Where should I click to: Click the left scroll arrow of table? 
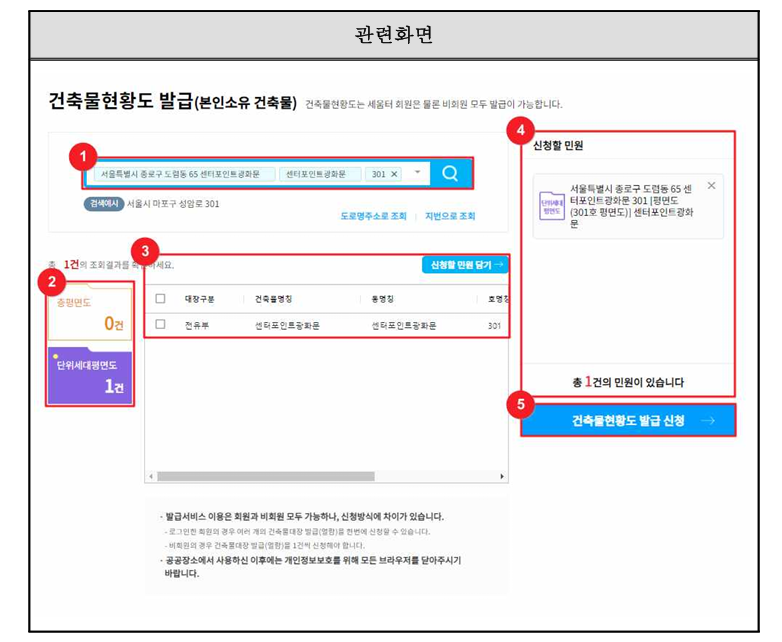point(151,476)
